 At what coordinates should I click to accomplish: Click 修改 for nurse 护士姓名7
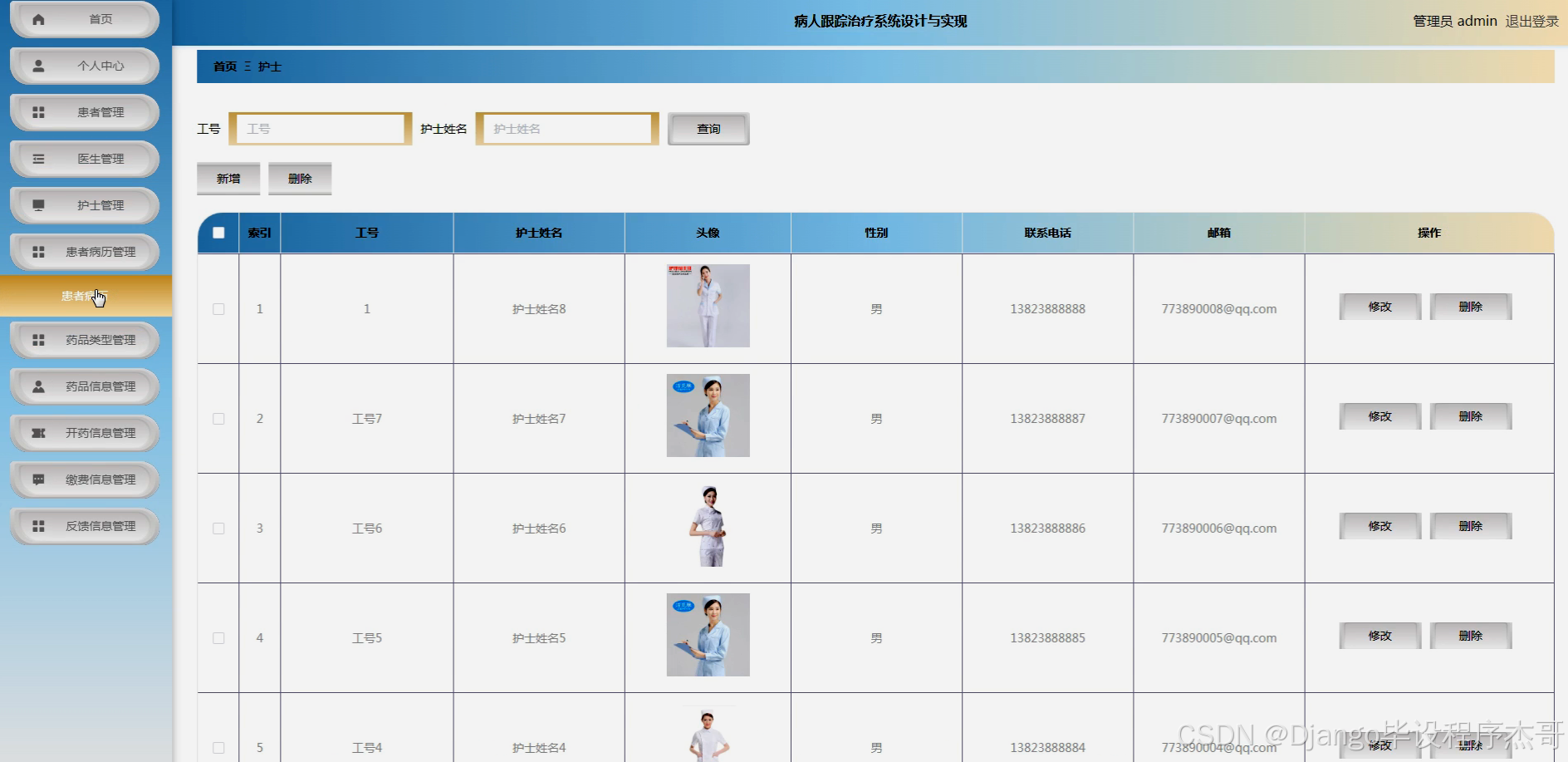tap(1379, 416)
